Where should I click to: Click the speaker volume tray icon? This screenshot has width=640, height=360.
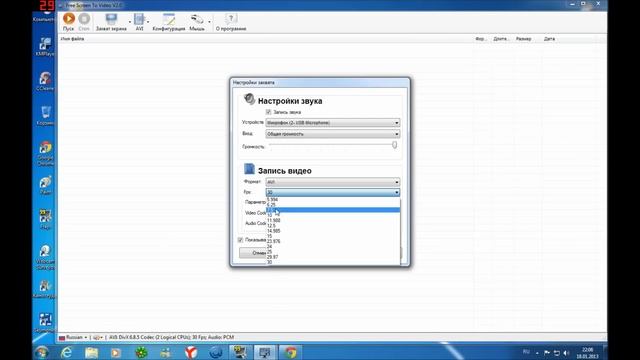566,353
